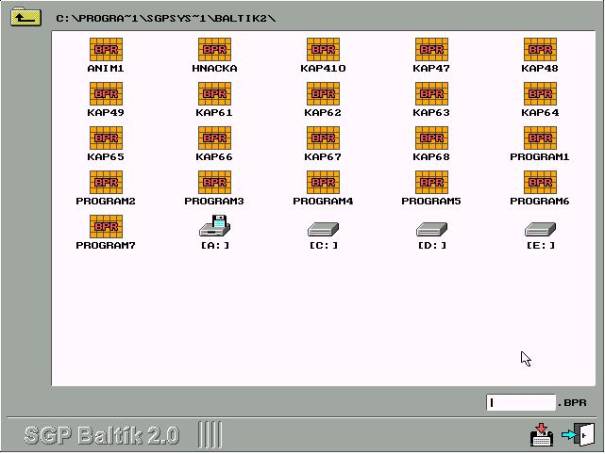This screenshot has height=454, width=605.
Task: Click the .BPR filename input field
Action: tap(520, 403)
